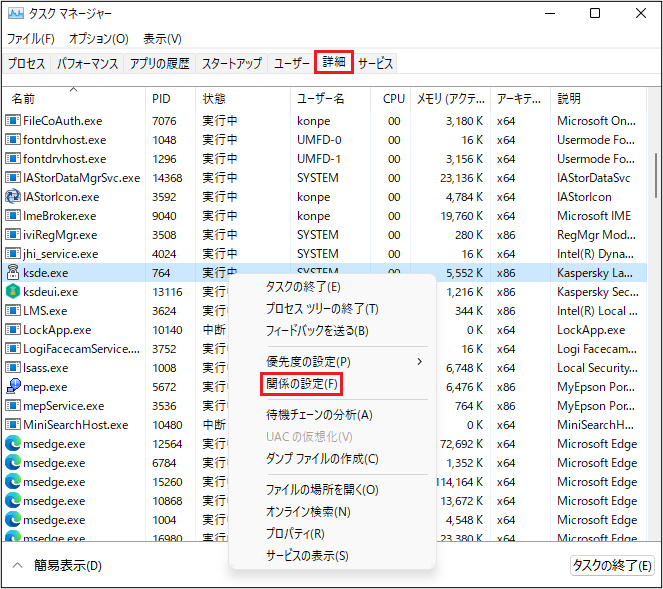663x589 pixels.
Task: Choose サービスの表示(S)
Action: [x=307, y=556]
